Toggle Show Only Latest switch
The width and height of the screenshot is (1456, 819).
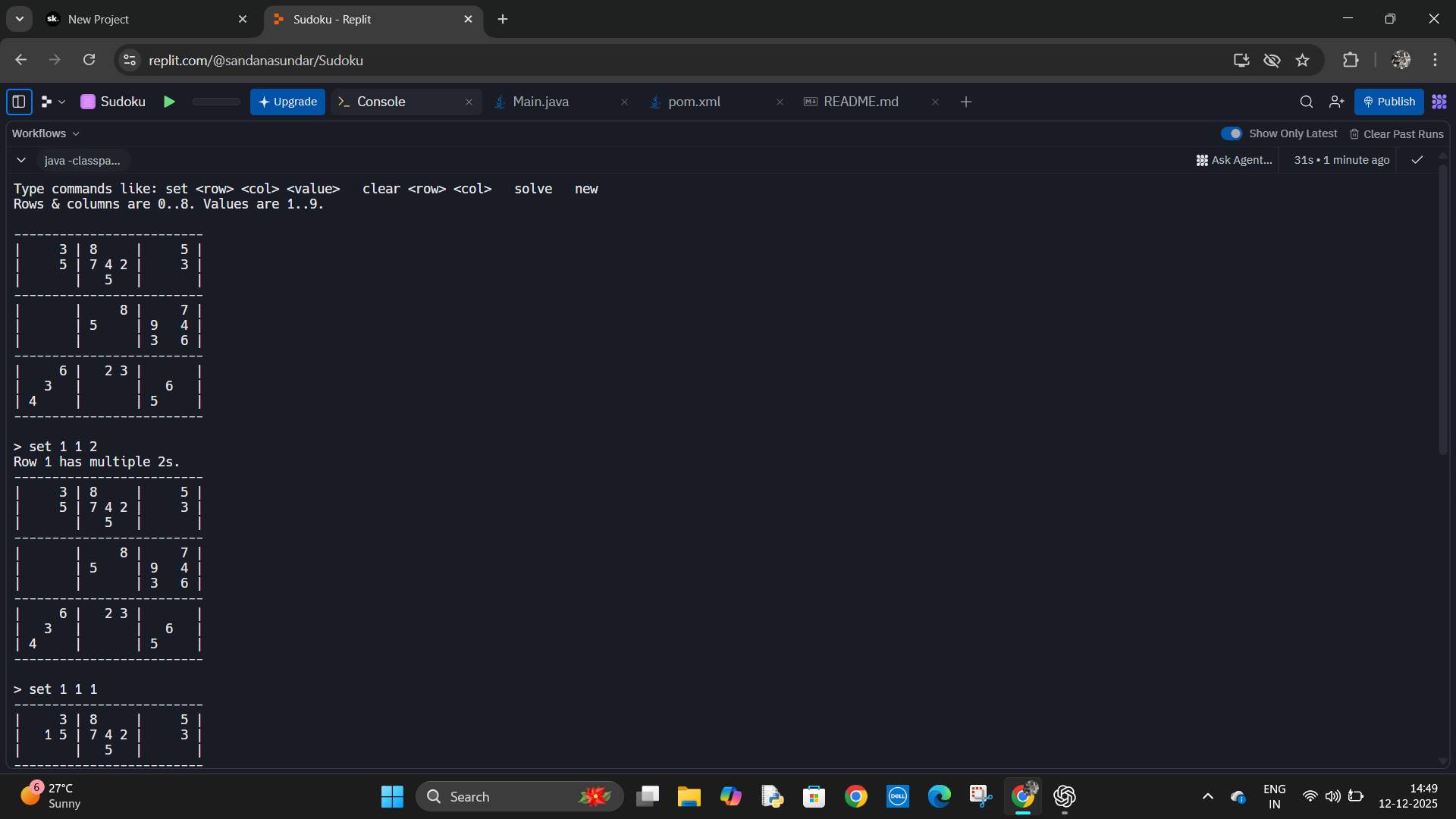coord(1232,133)
